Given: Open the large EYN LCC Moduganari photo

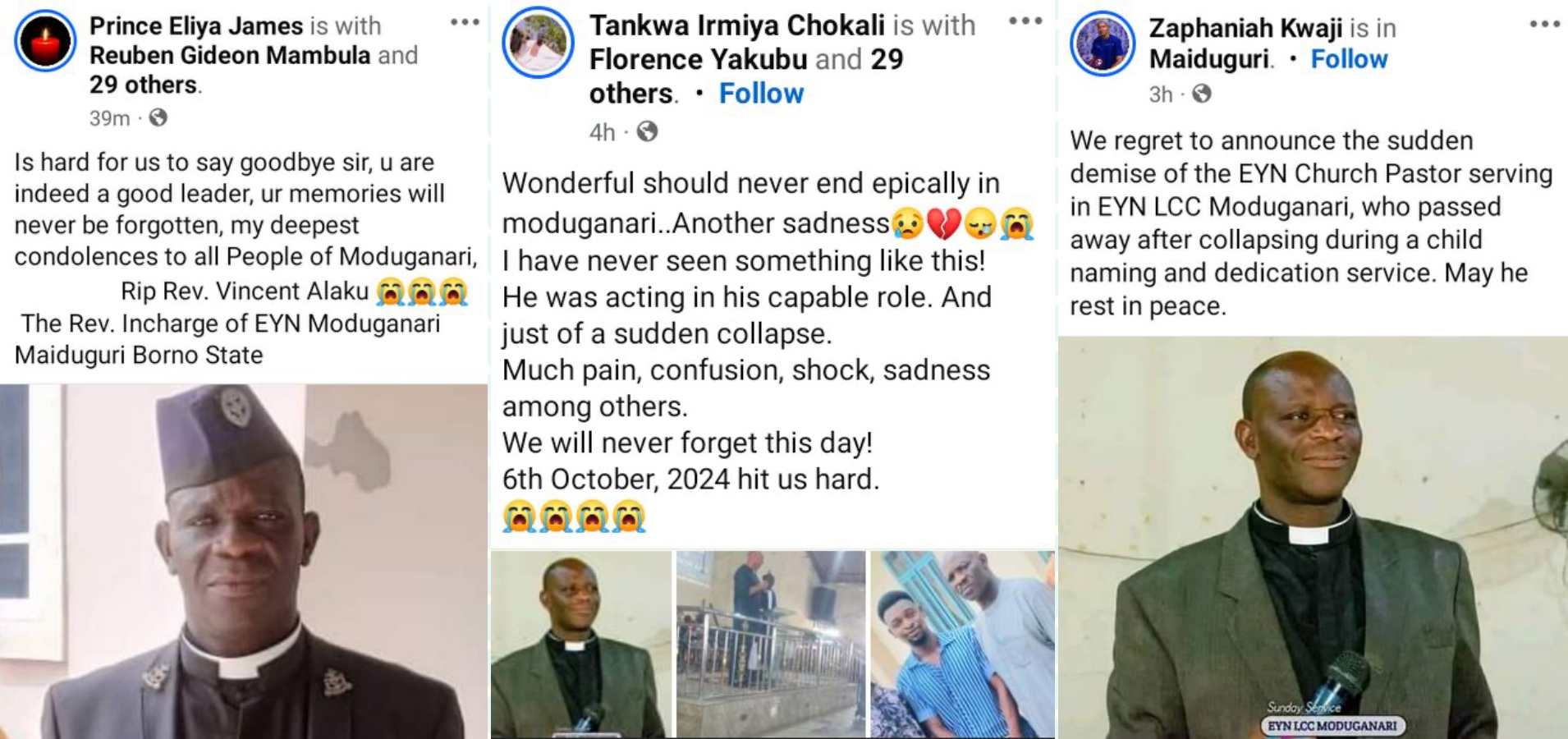Looking at the screenshot, I should tap(1312, 538).
